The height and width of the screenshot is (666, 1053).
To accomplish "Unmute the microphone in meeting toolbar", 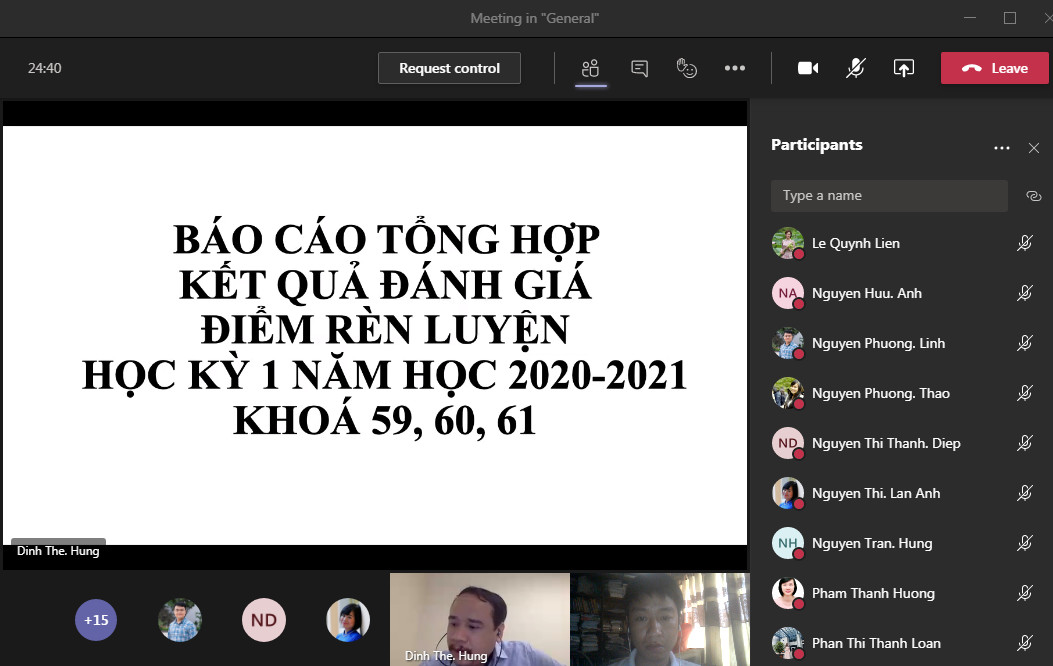I will (x=855, y=68).
